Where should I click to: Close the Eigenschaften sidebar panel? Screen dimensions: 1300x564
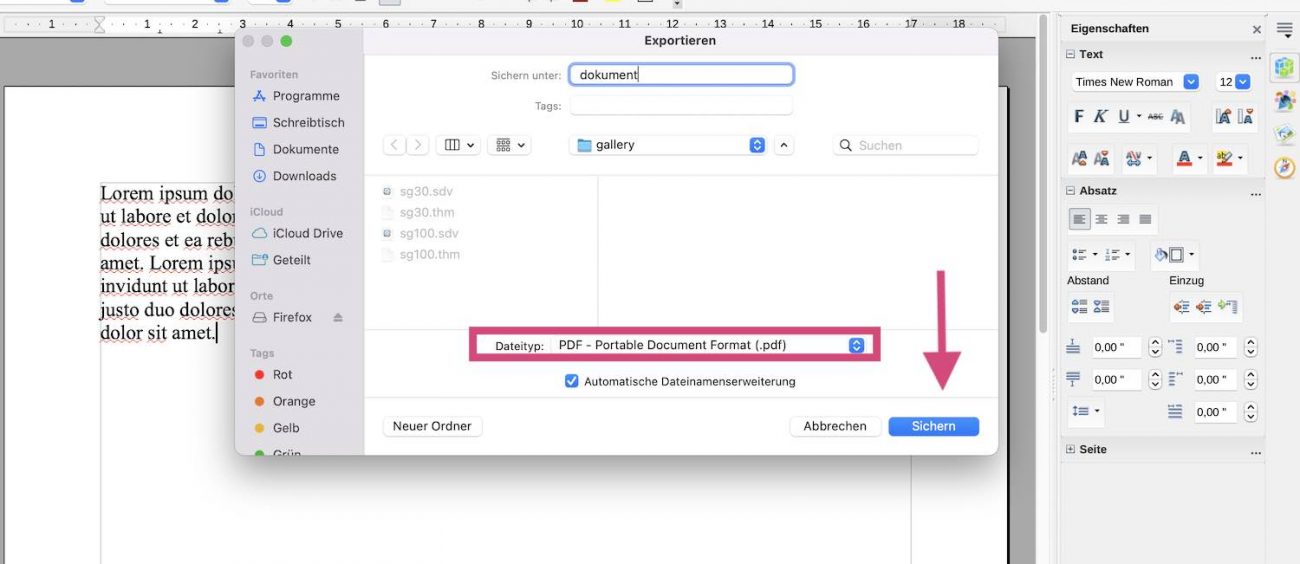tap(1257, 30)
